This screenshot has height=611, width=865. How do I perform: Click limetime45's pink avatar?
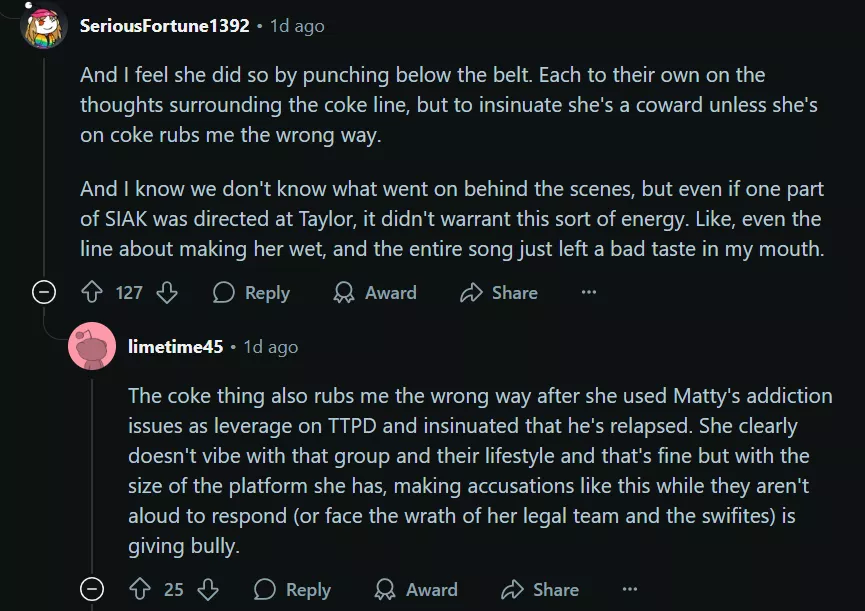91,347
